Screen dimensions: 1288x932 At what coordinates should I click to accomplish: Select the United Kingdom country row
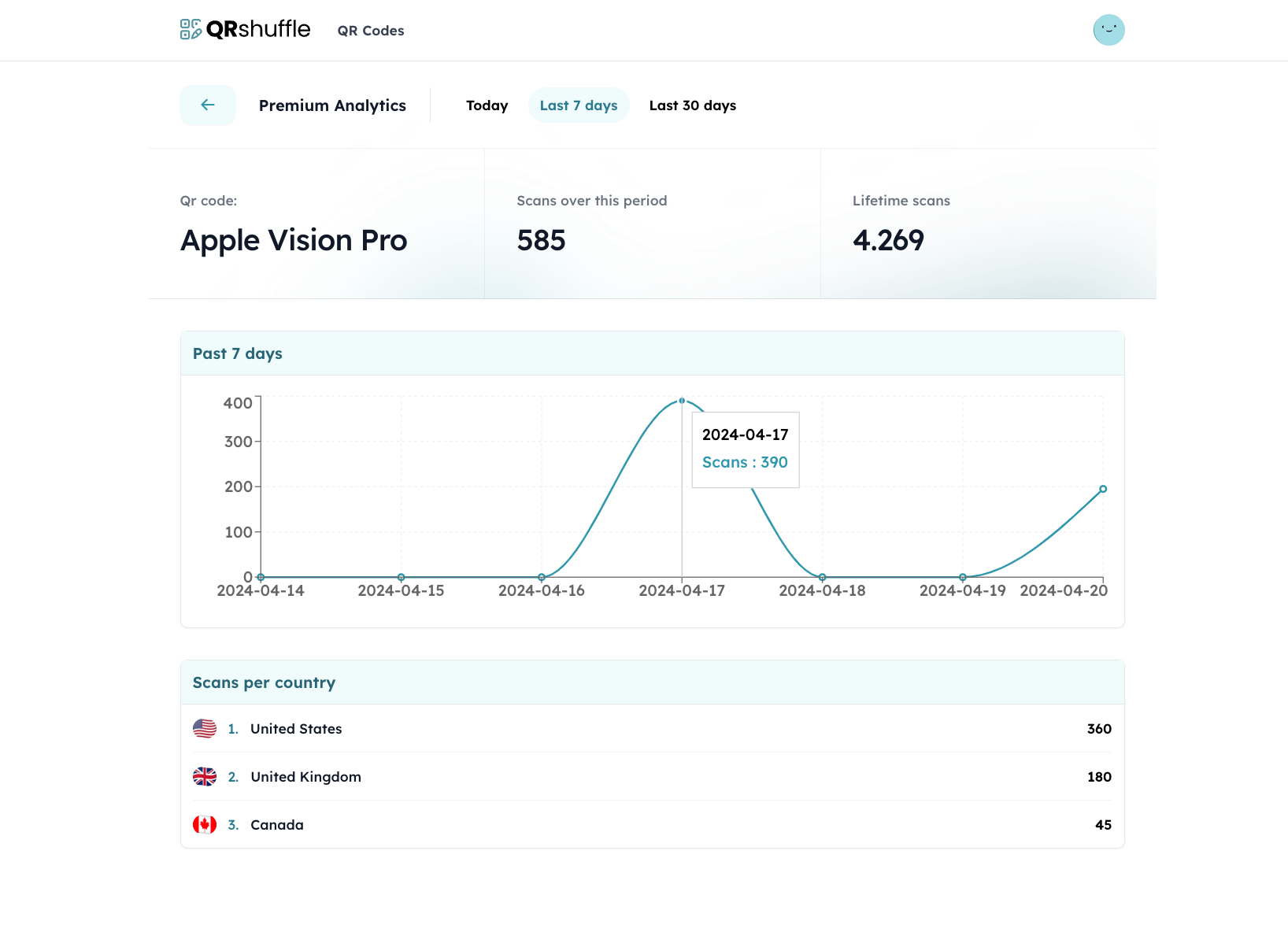pyautogui.click(x=652, y=777)
